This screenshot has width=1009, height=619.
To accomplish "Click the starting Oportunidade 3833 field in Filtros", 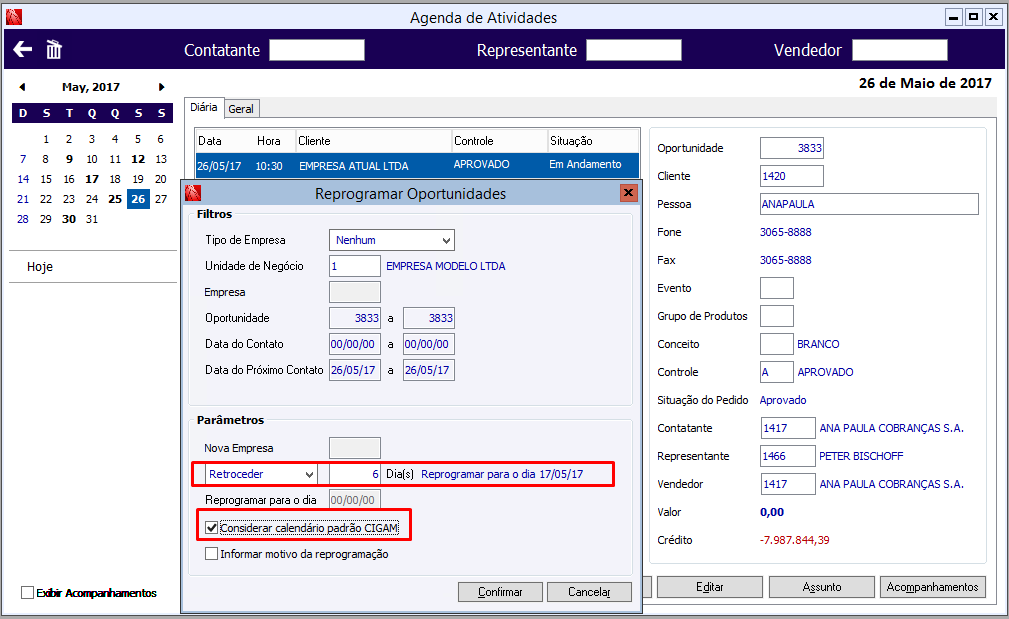I will point(355,318).
